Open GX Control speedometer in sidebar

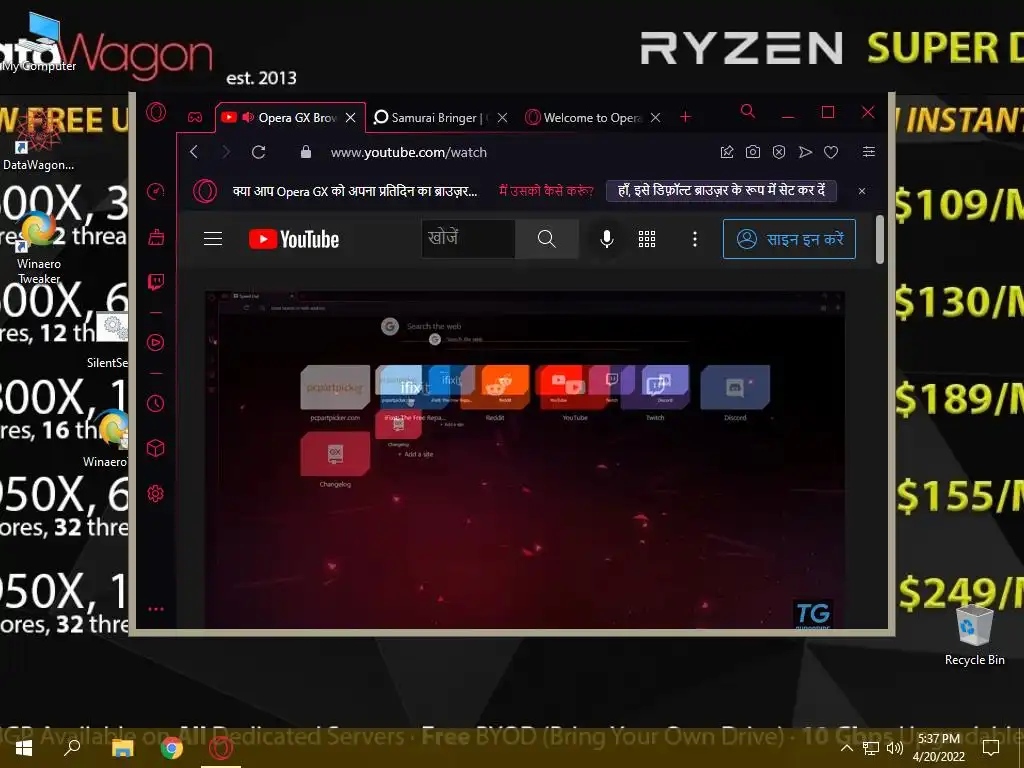click(x=155, y=191)
